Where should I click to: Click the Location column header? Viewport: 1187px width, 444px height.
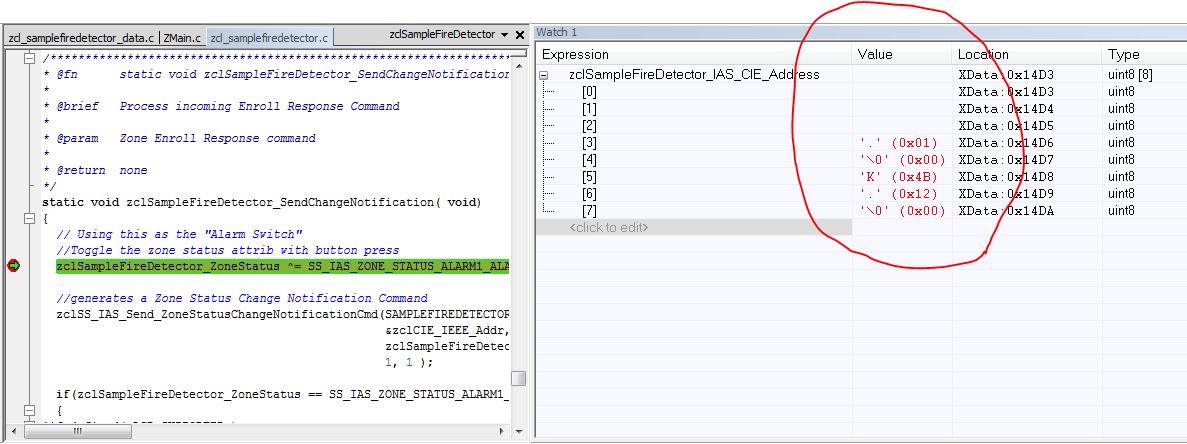[x=983, y=54]
